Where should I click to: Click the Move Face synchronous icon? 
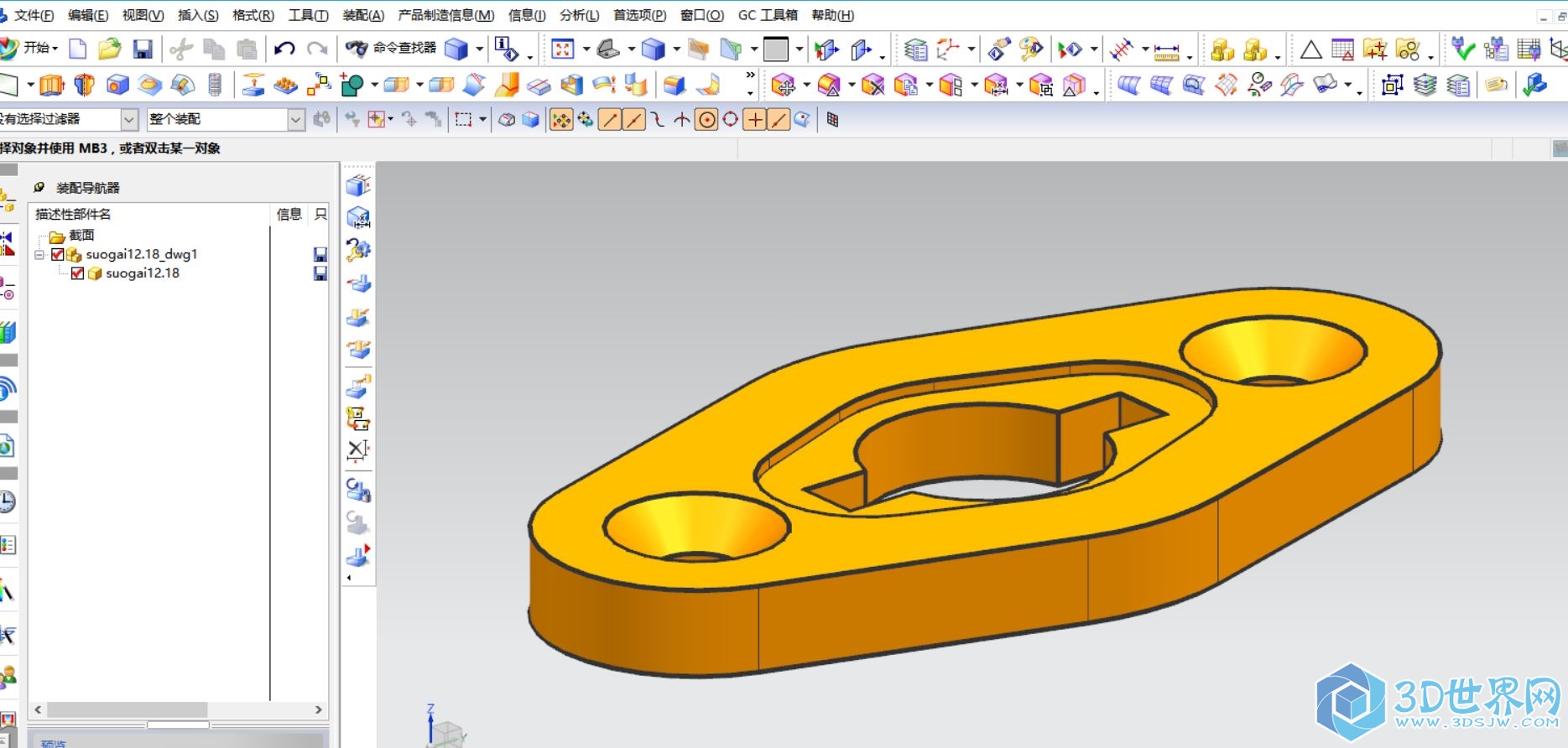[784, 85]
